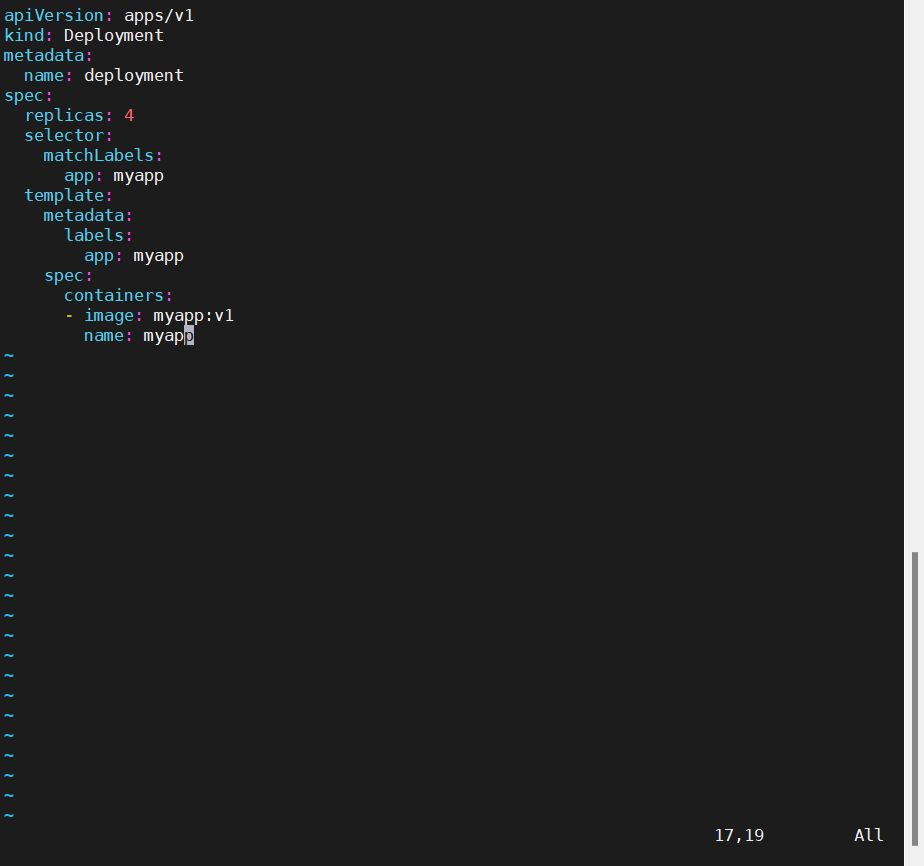Screen dimensions: 924x866
Task: Click the 'selector' key
Action: (x=64, y=135)
